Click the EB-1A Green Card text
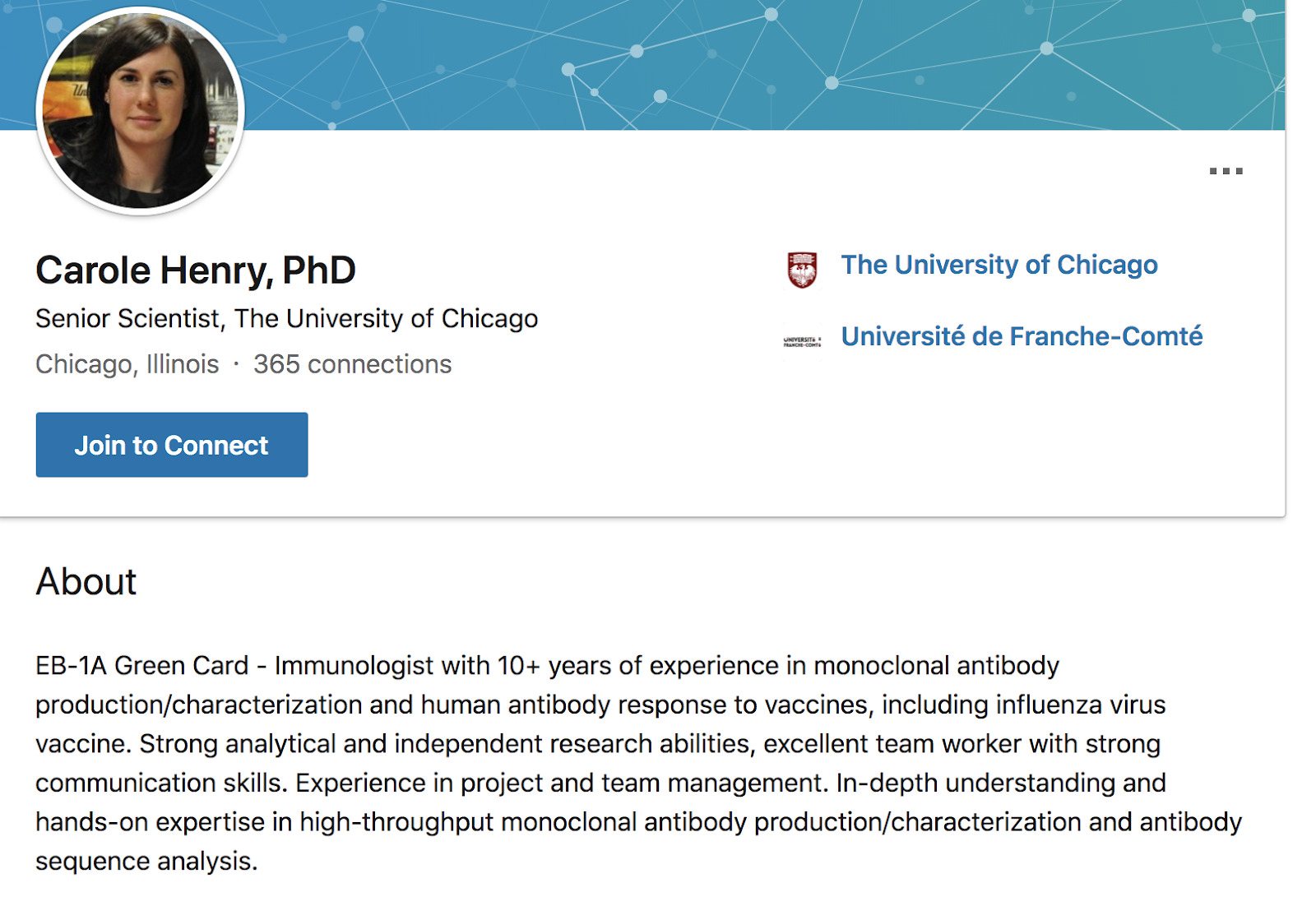1316x901 pixels. [141, 665]
